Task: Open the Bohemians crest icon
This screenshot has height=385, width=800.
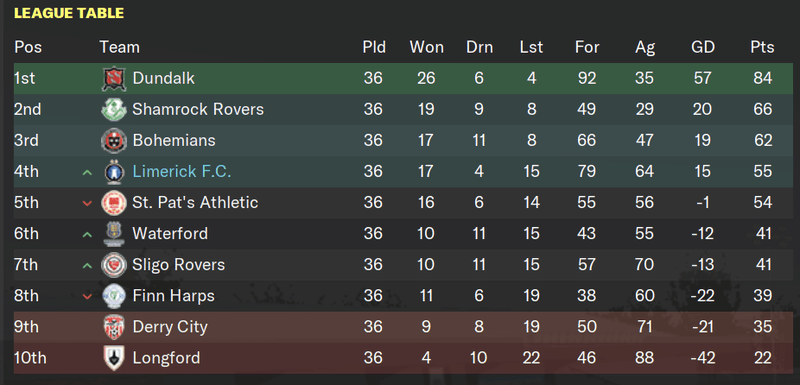Action: [x=114, y=141]
